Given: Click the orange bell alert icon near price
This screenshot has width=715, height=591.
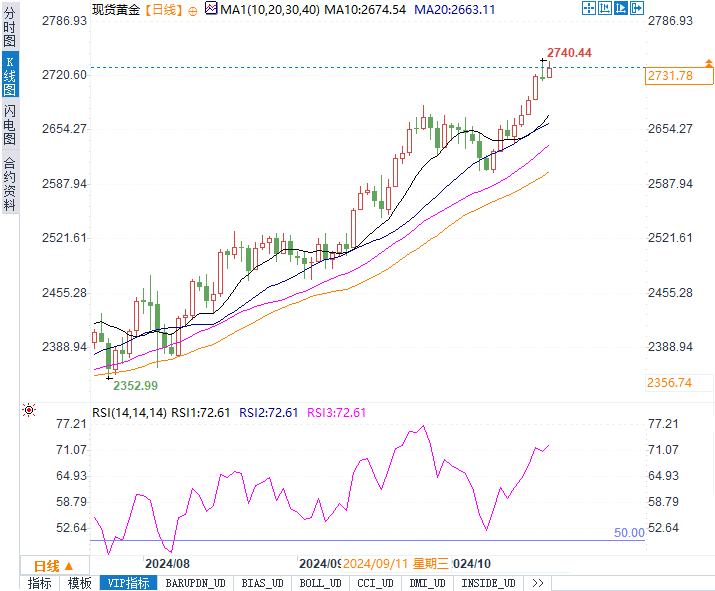Looking at the screenshot, I should coord(708,63).
